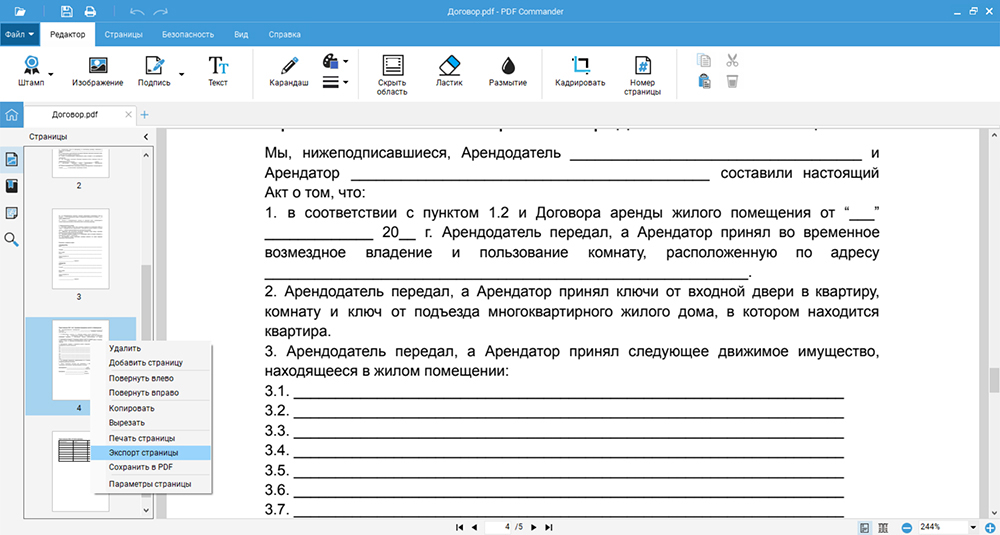Insert picture with Изображение tool
The width and height of the screenshot is (1000, 535).
[98, 71]
